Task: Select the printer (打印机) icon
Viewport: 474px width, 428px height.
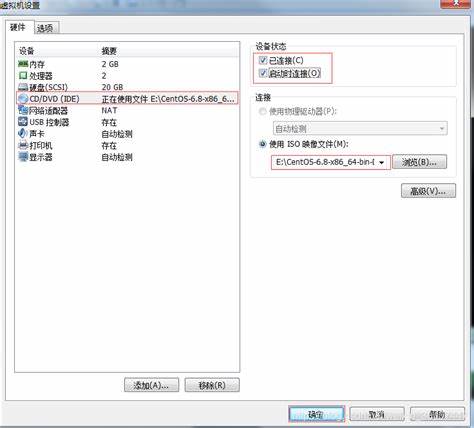Action: tap(23, 145)
